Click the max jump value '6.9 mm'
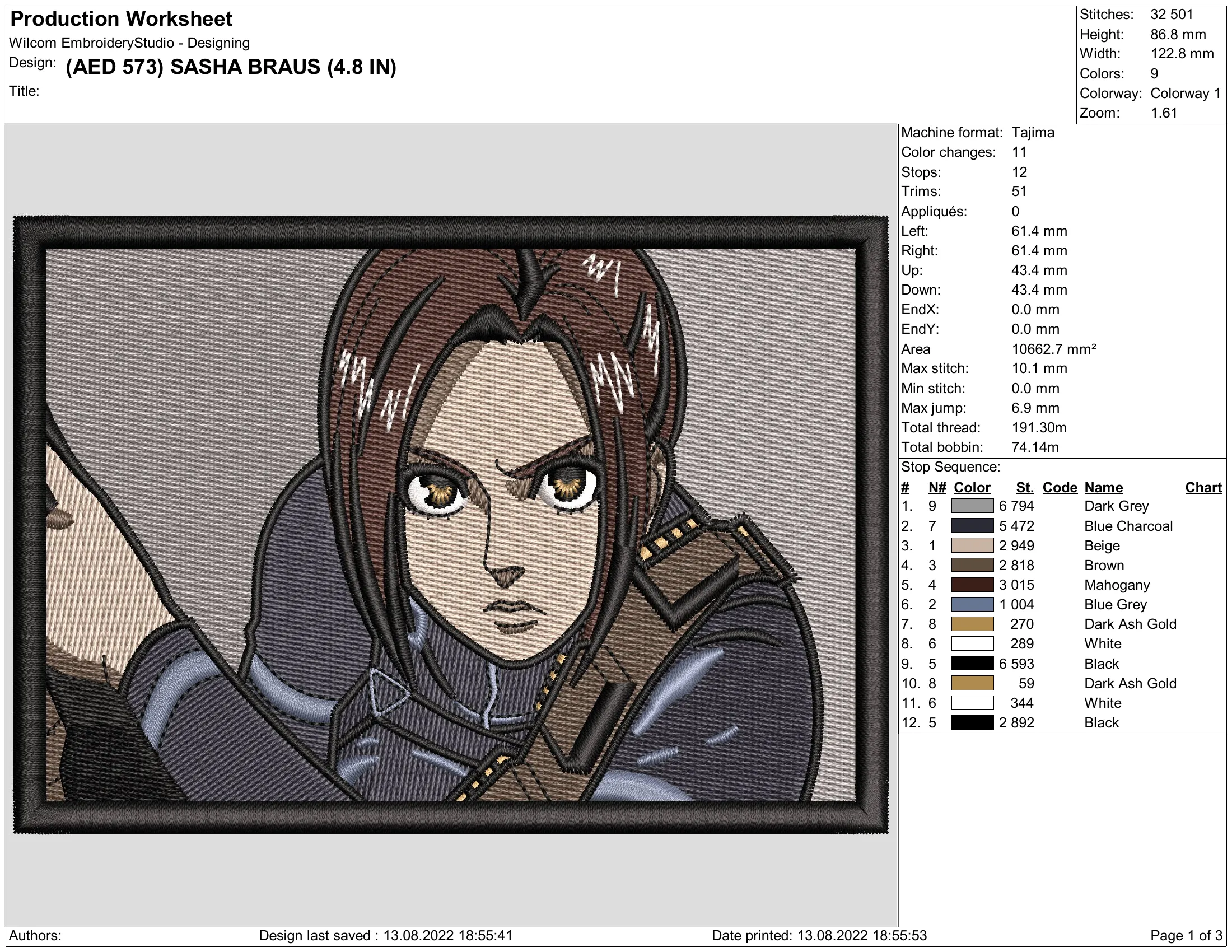 (1035, 408)
